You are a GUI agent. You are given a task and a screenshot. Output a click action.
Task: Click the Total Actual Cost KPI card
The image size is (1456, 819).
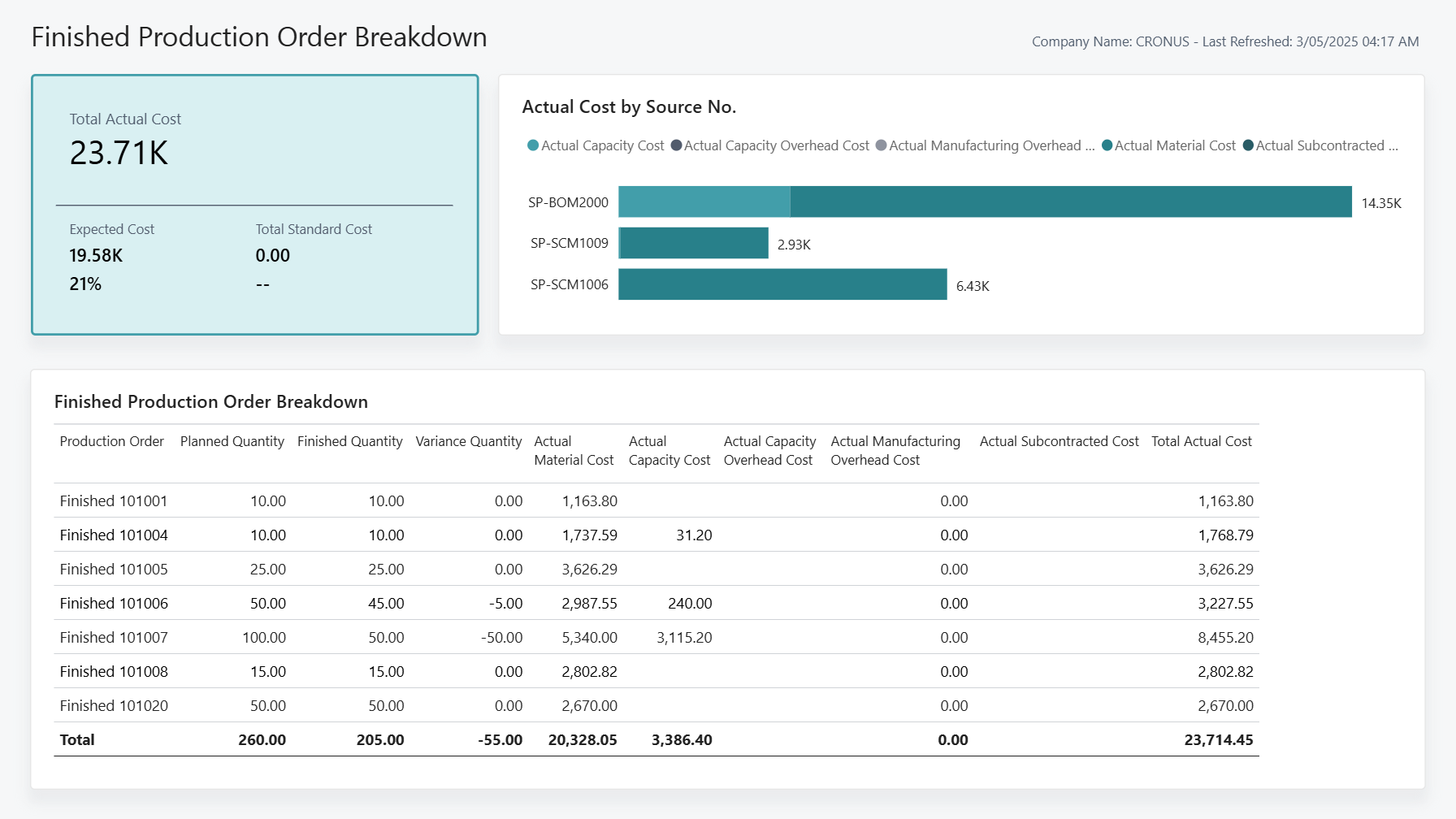[x=254, y=204]
